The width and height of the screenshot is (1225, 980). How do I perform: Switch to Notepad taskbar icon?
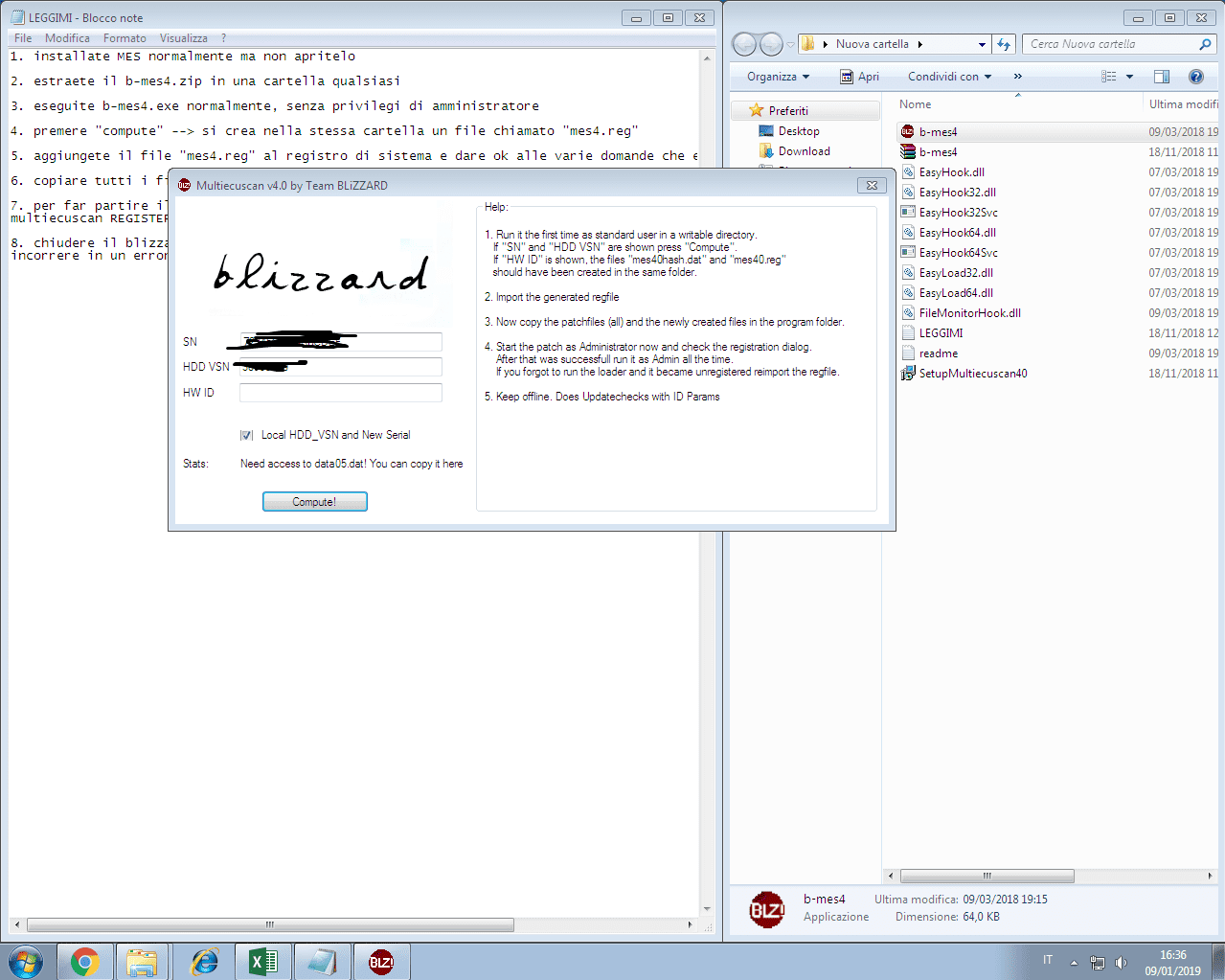pyautogui.click(x=323, y=962)
